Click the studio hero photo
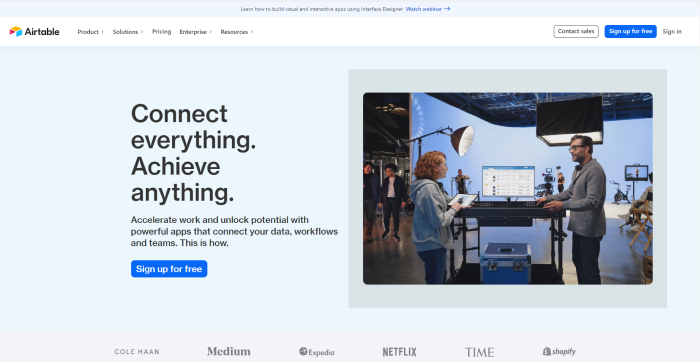The width and height of the screenshot is (700, 362). click(x=508, y=188)
